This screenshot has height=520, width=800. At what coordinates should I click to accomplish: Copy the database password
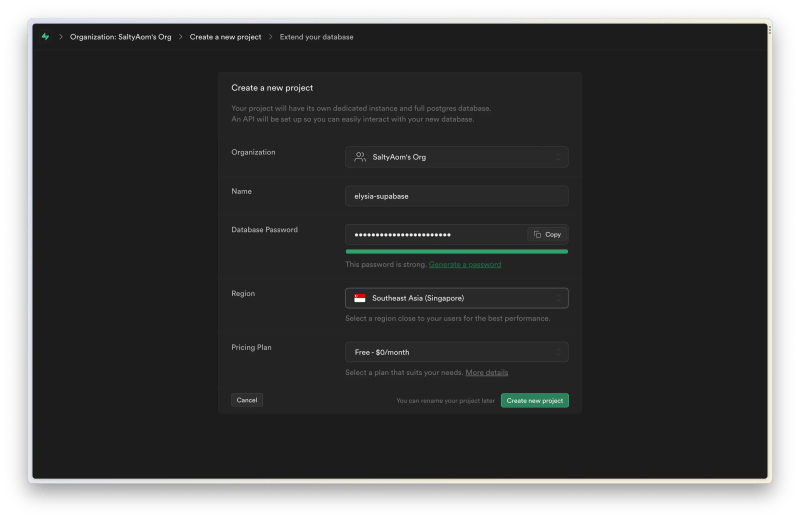tap(547, 235)
